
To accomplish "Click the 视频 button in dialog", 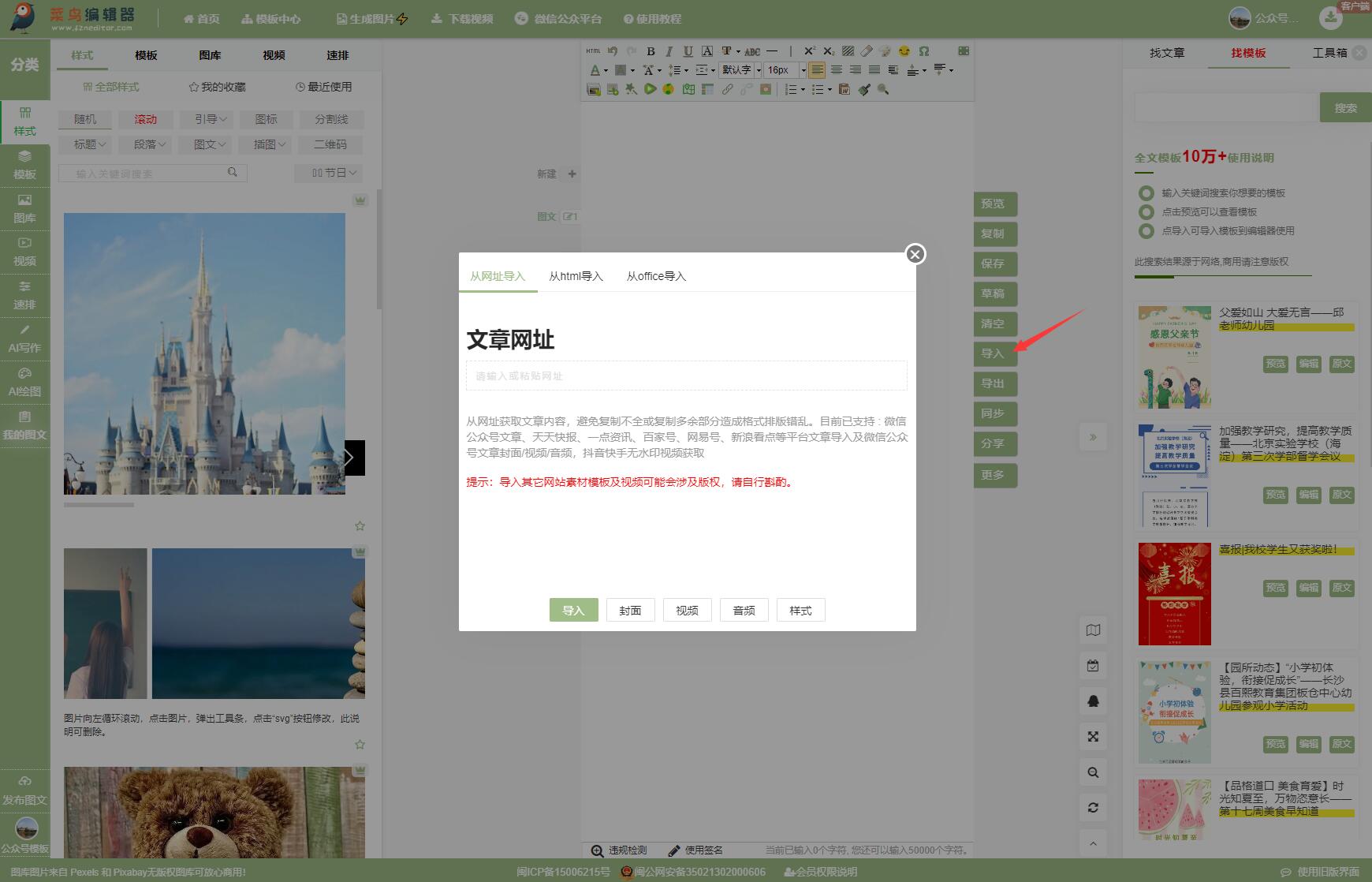I will pyautogui.click(x=687, y=610).
